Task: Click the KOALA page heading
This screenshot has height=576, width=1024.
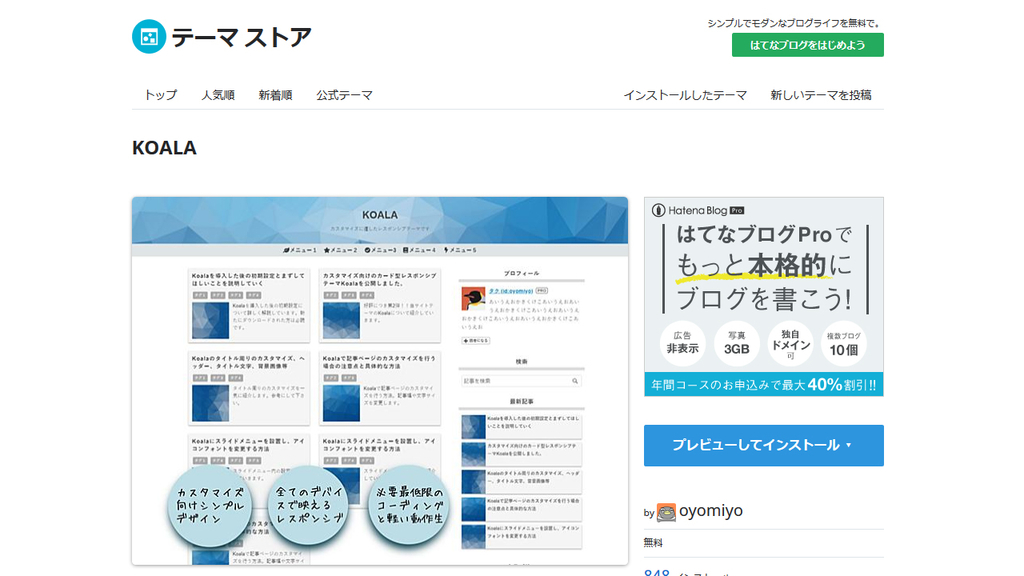Action: click(164, 148)
